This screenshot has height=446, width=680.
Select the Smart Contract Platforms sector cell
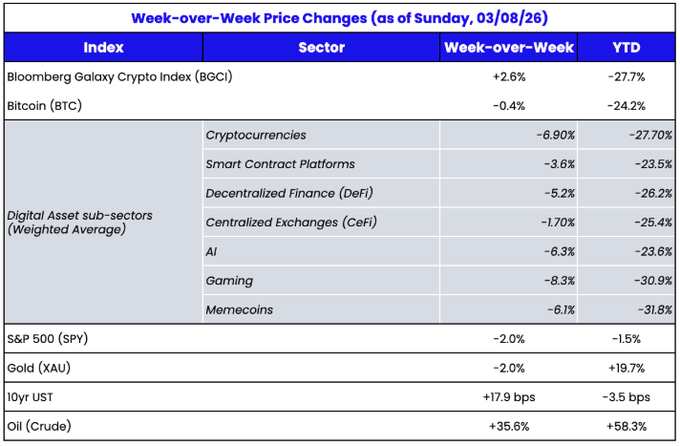coord(280,164)
